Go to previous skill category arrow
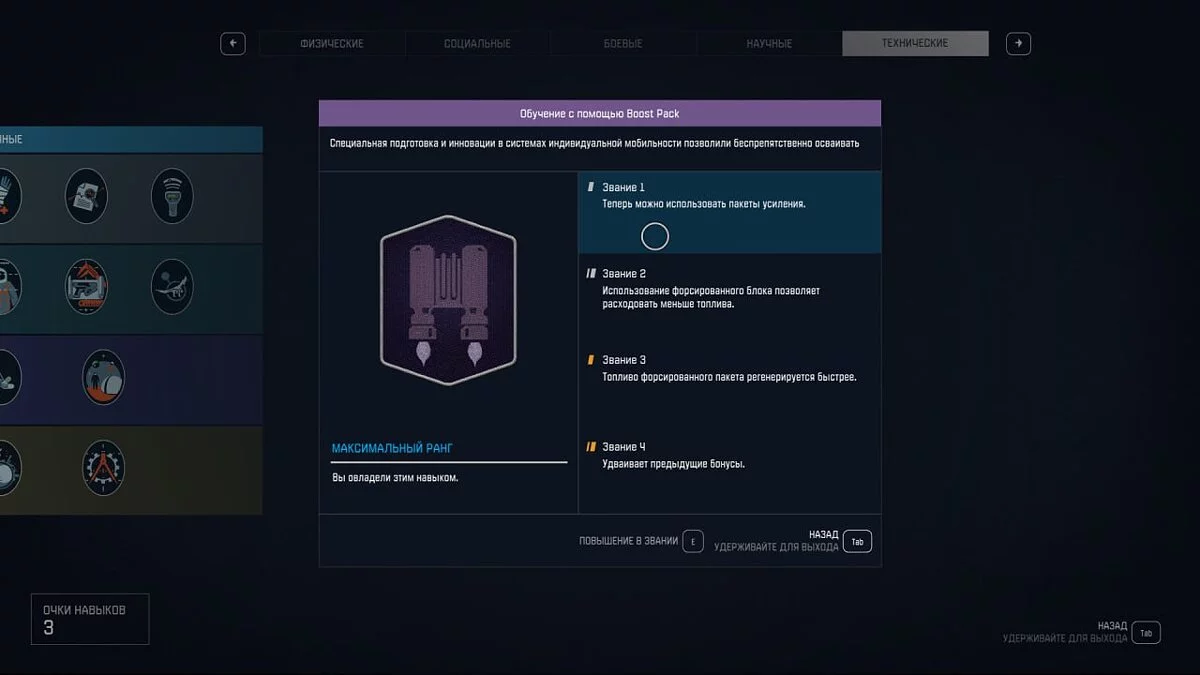 coord(233,43)
